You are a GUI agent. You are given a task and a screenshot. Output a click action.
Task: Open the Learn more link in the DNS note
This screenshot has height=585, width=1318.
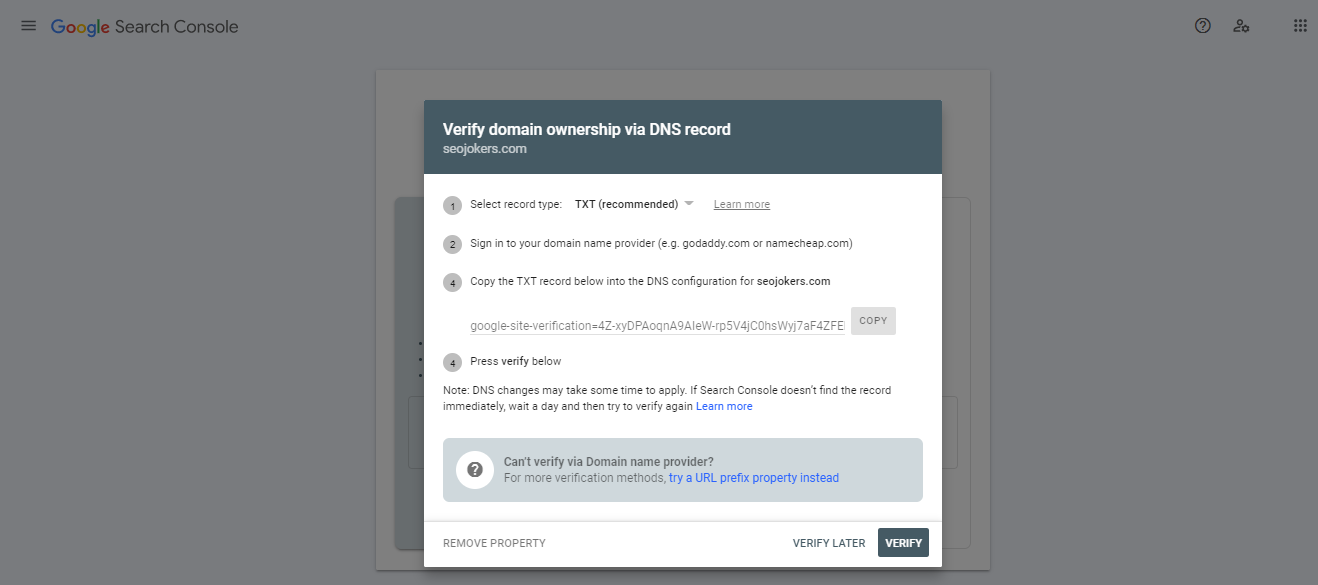[724, 405]
